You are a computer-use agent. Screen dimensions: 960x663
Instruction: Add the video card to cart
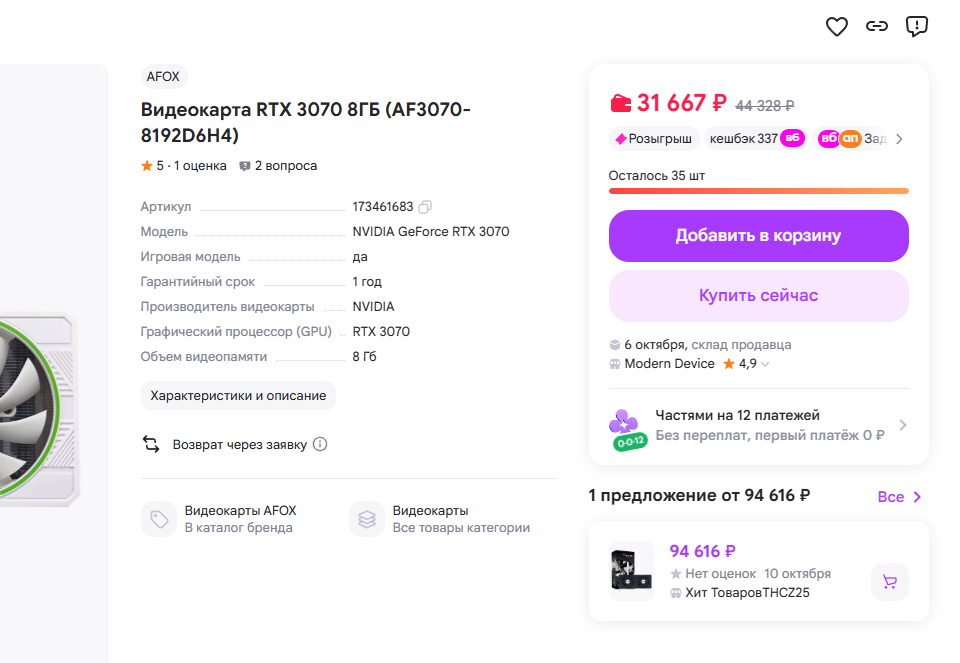pyautogui.click(x=759, y=236)
